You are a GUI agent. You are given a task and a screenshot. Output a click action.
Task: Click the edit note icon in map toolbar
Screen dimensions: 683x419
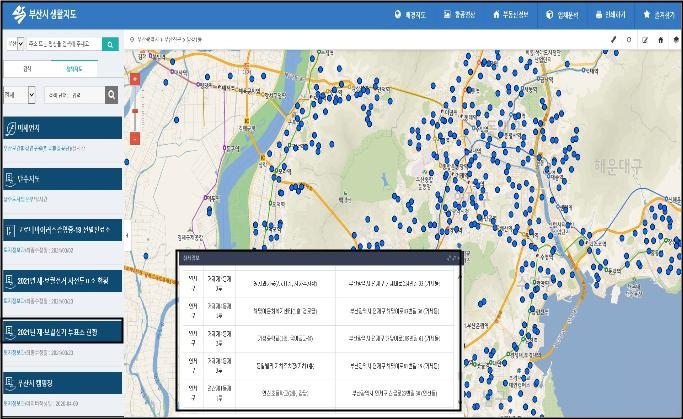(644, 40)
